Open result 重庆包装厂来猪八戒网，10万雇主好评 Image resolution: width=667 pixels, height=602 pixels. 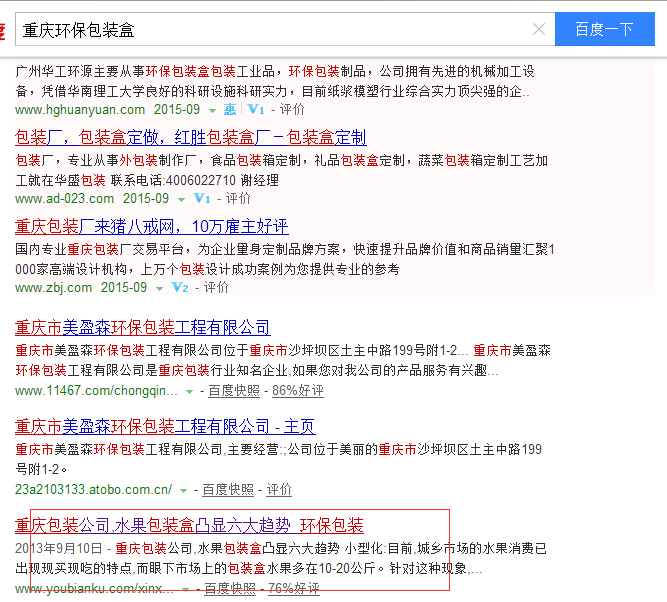click(x=152, y=226)
